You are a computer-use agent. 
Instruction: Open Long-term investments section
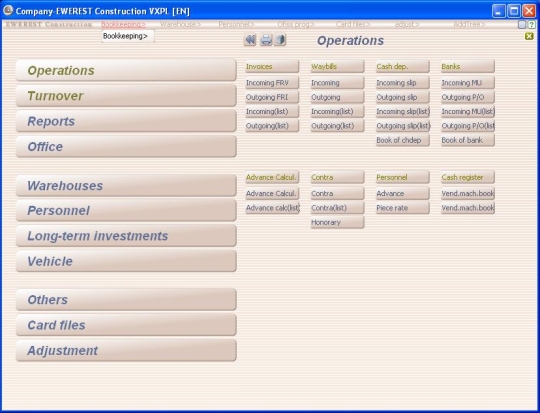(126, 236)
